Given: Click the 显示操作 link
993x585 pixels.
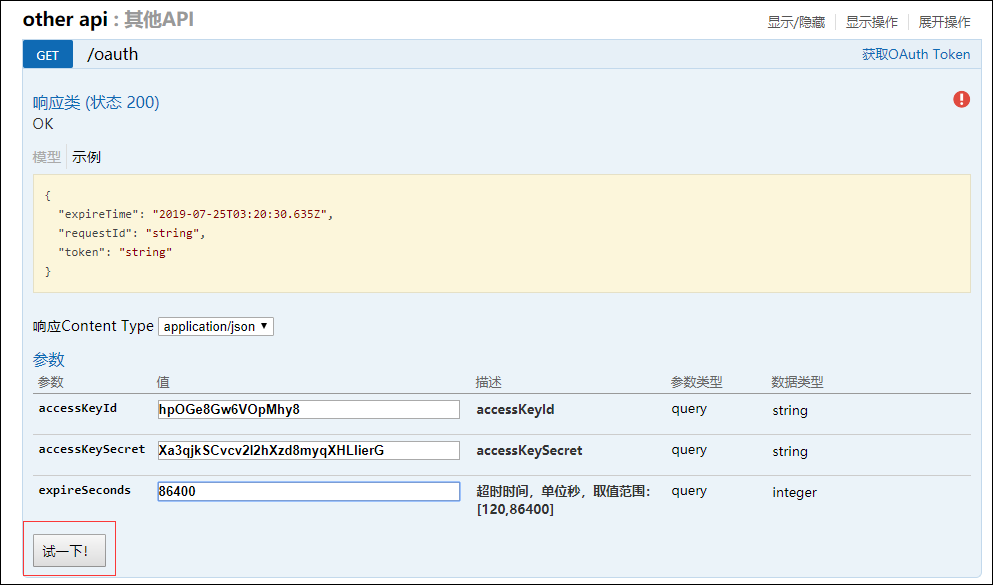Looking at the screenshot, I should click(871, 22).
